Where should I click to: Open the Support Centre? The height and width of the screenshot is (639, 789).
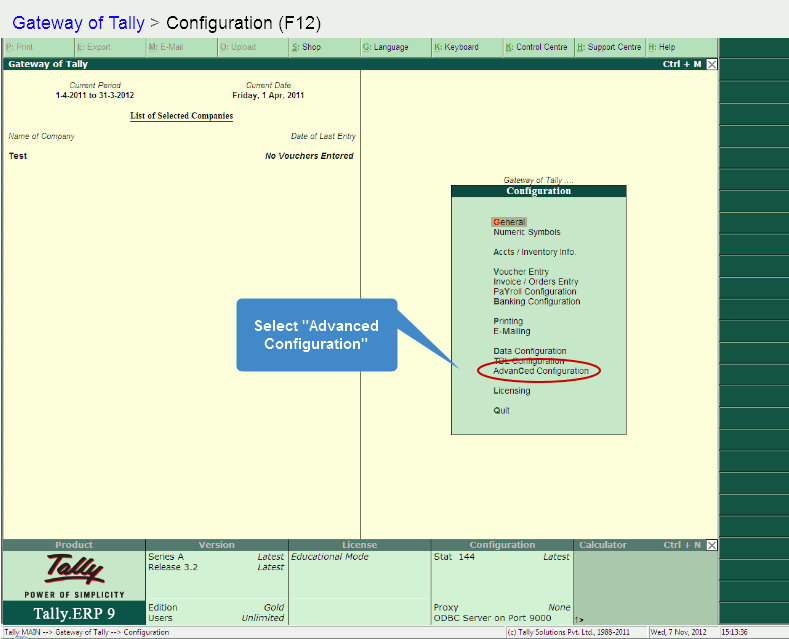point(611,47)
